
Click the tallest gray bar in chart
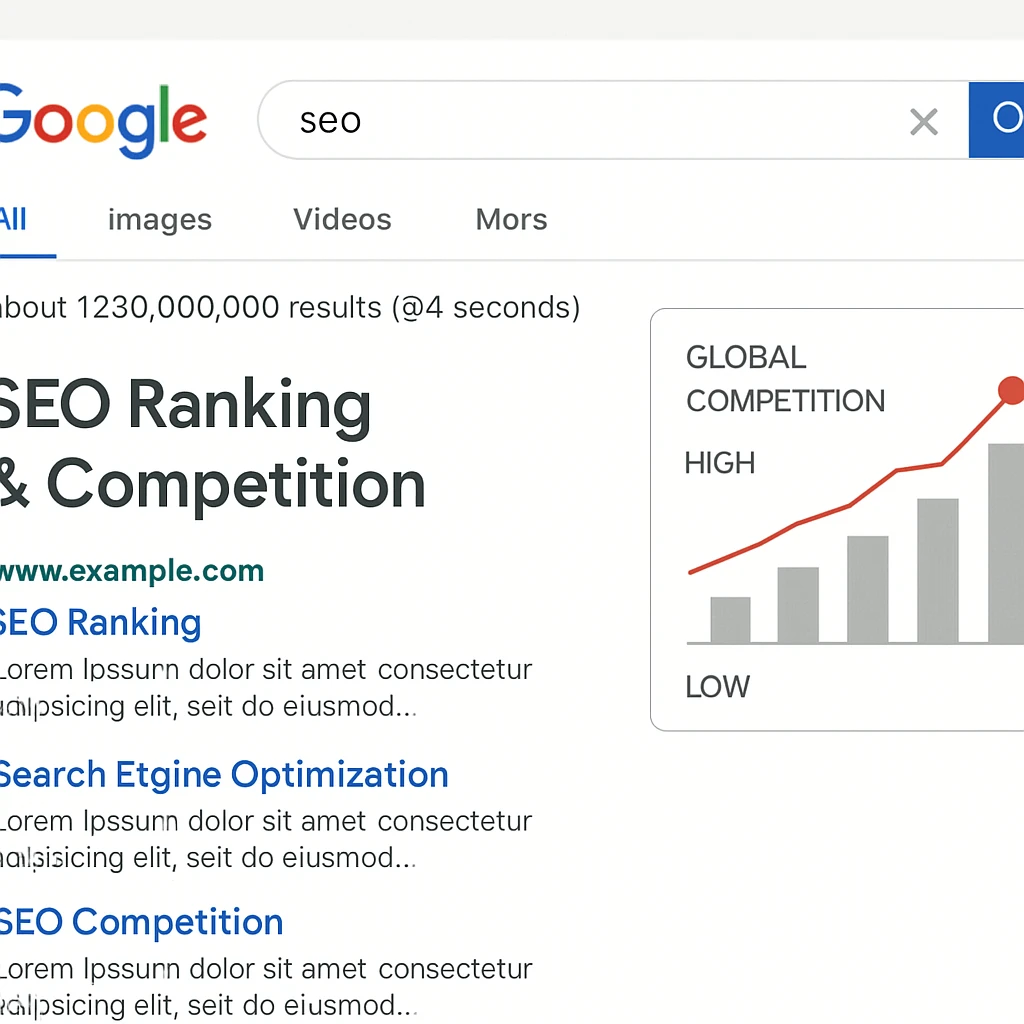1006,544
